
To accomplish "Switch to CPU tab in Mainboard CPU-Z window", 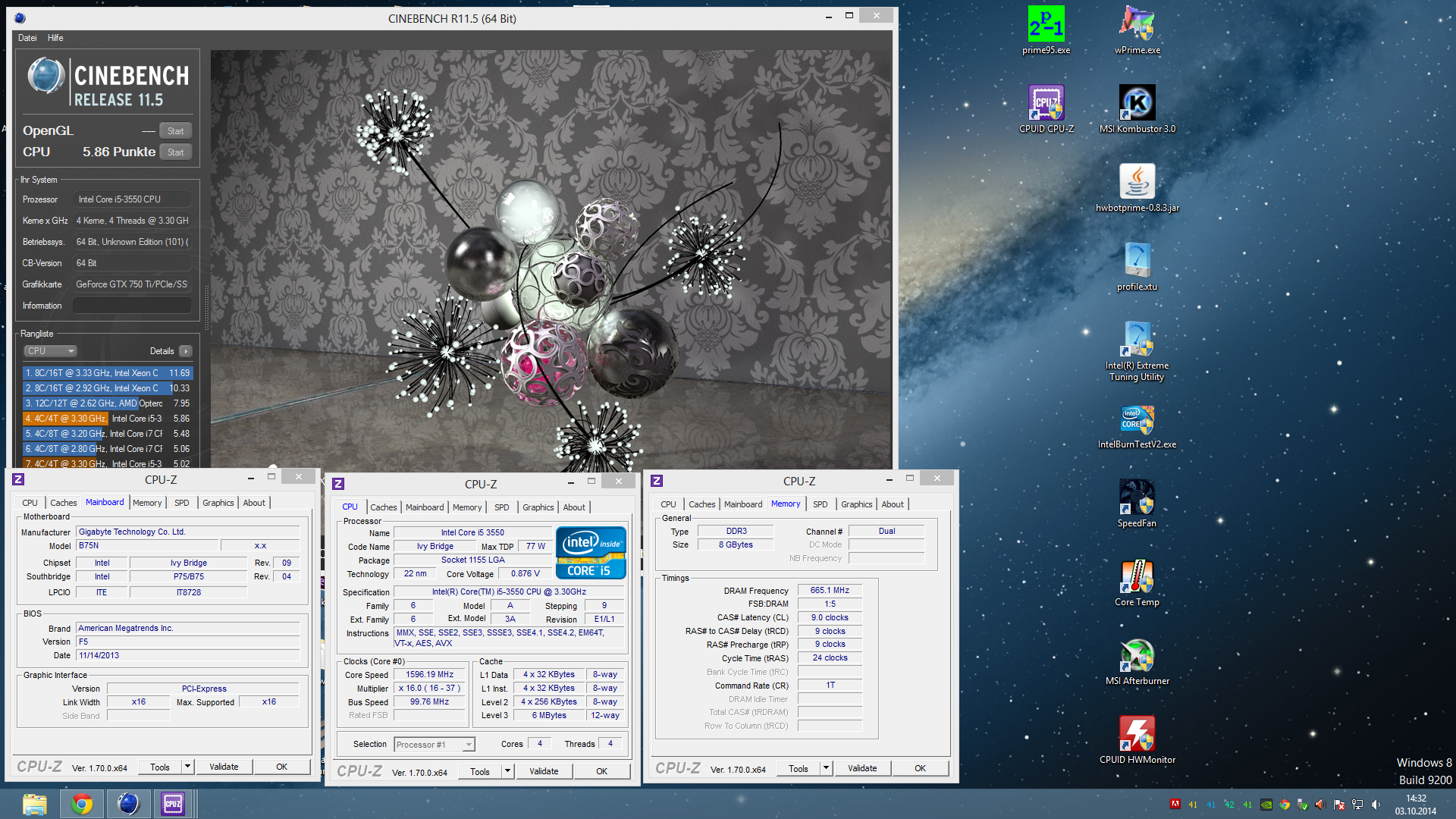I will click(x=30, y=503).
